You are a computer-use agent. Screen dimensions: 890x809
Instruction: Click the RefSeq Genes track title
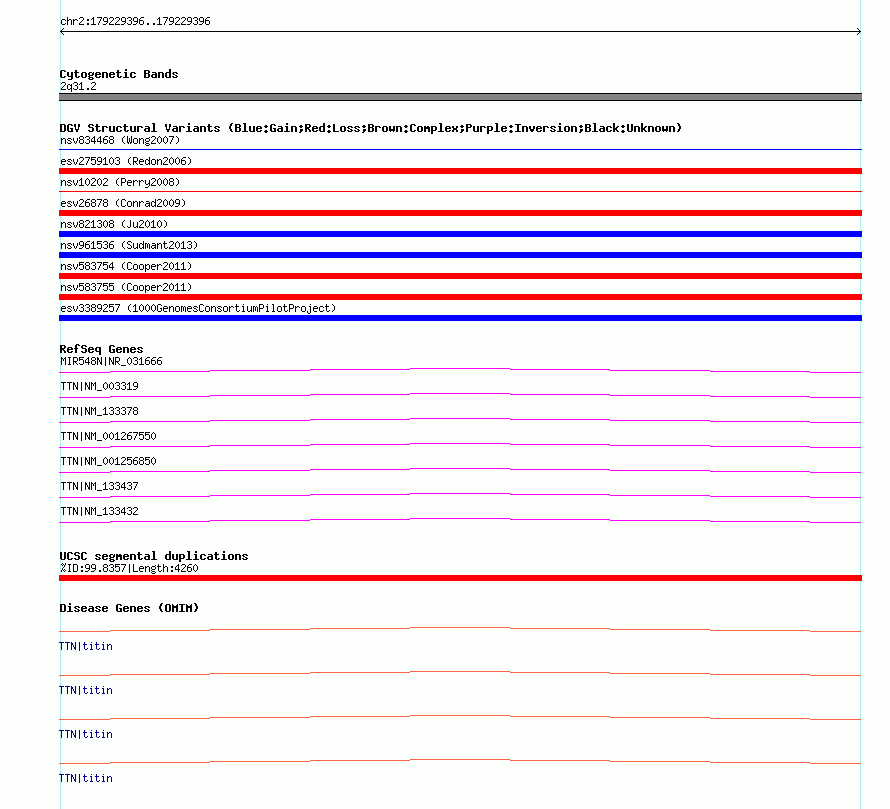pos(101,349)
